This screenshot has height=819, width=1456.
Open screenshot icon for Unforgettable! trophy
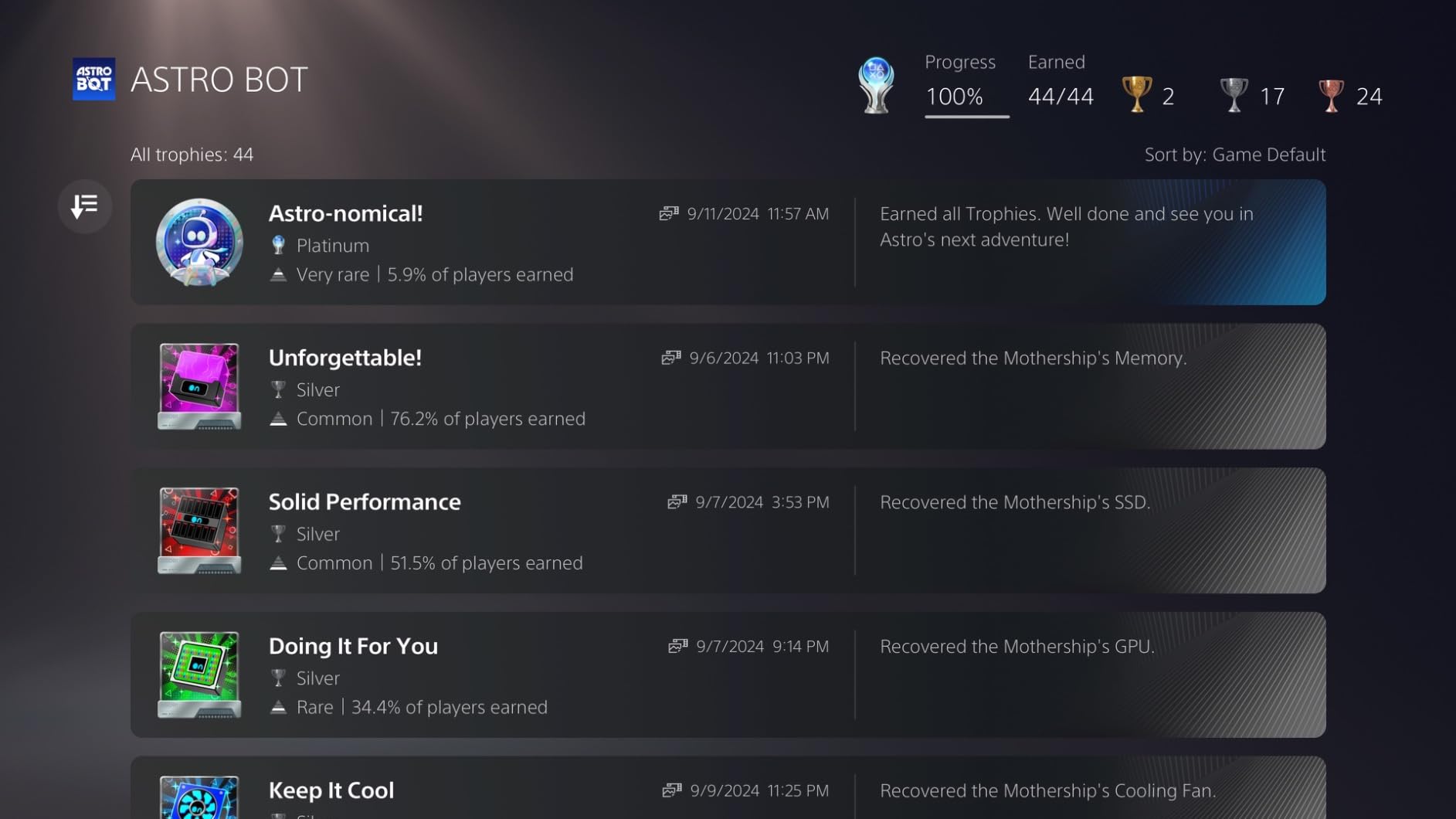click(x=671, y=358)
